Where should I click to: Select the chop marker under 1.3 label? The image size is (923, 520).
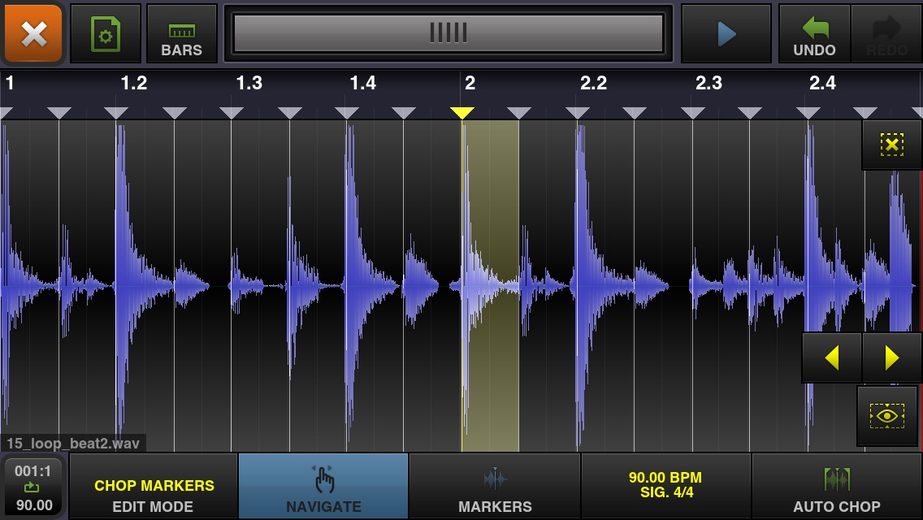[x=231, y=112]
